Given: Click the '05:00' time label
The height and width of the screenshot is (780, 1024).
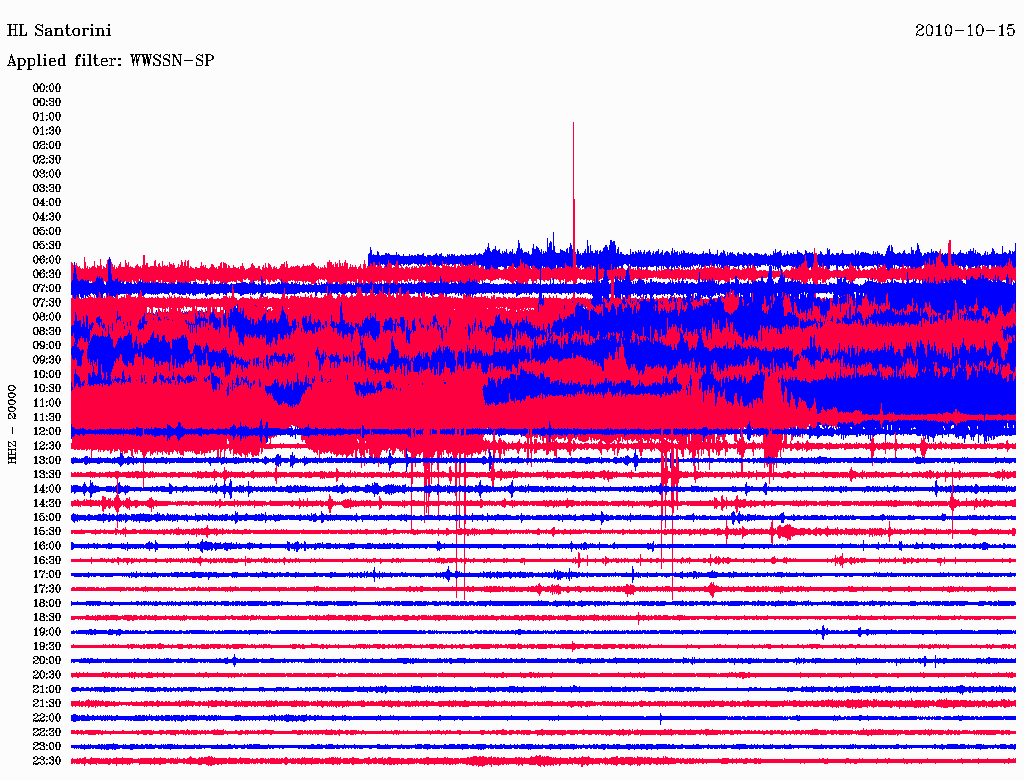Looking at the screenshot, I should pos(47,231).
